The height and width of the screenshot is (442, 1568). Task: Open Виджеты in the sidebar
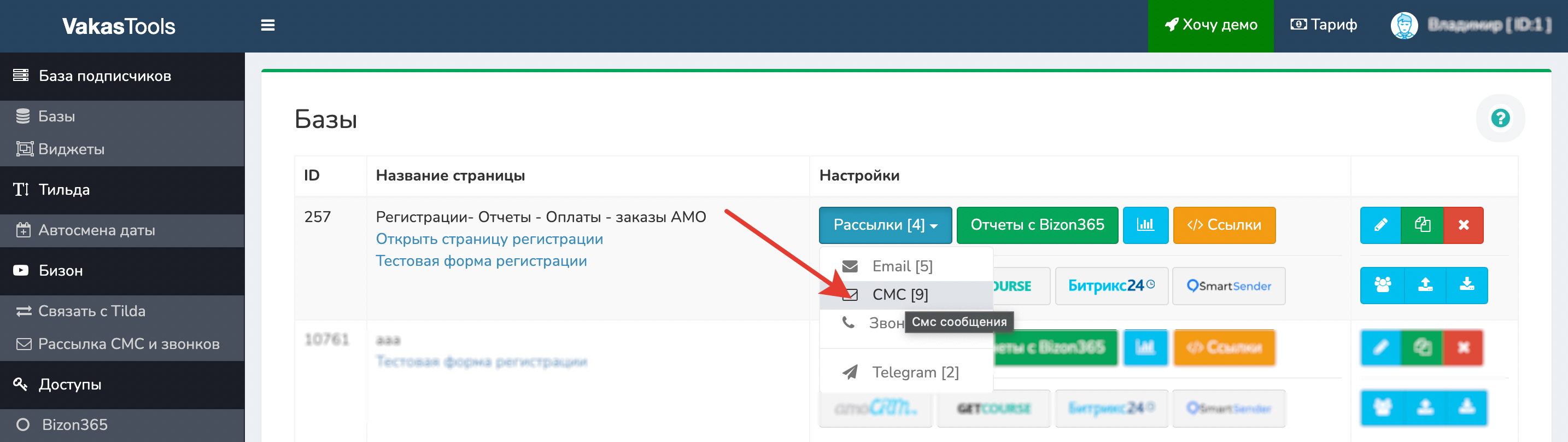pos(71,149)
